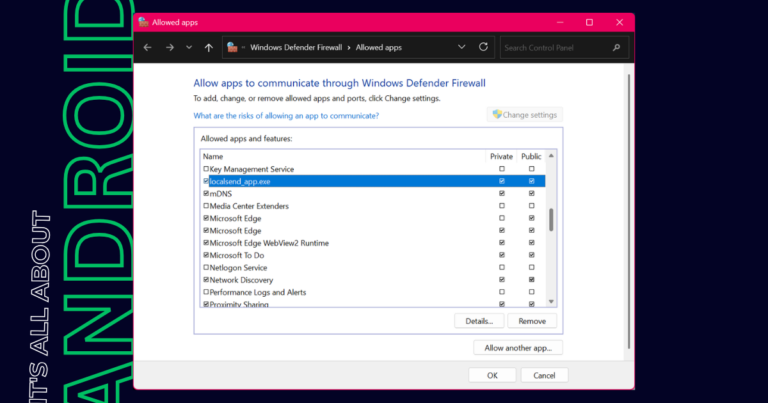Screen dimensions: 768x403
Task: Click the scroll down arrow in apps list
Action: click(551, 302)
